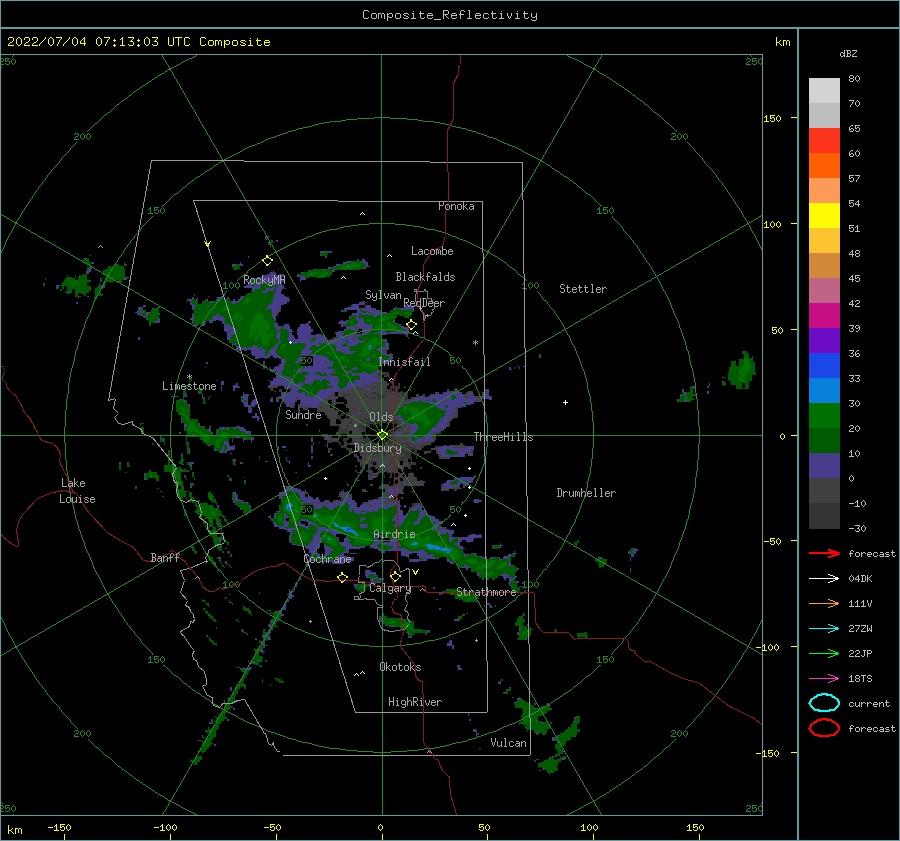
Task: Click the Lacombe city label
Action: [432, 251]
